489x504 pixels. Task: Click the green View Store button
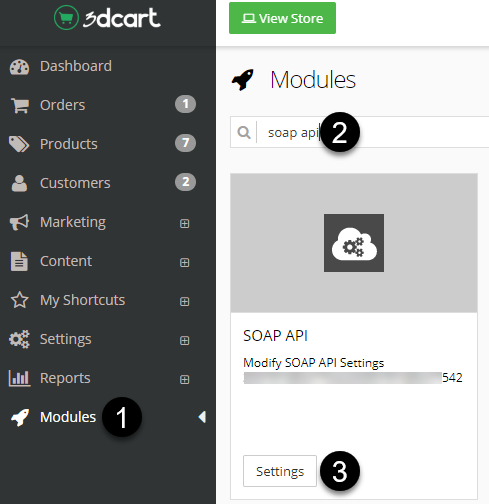coord(282,18)
